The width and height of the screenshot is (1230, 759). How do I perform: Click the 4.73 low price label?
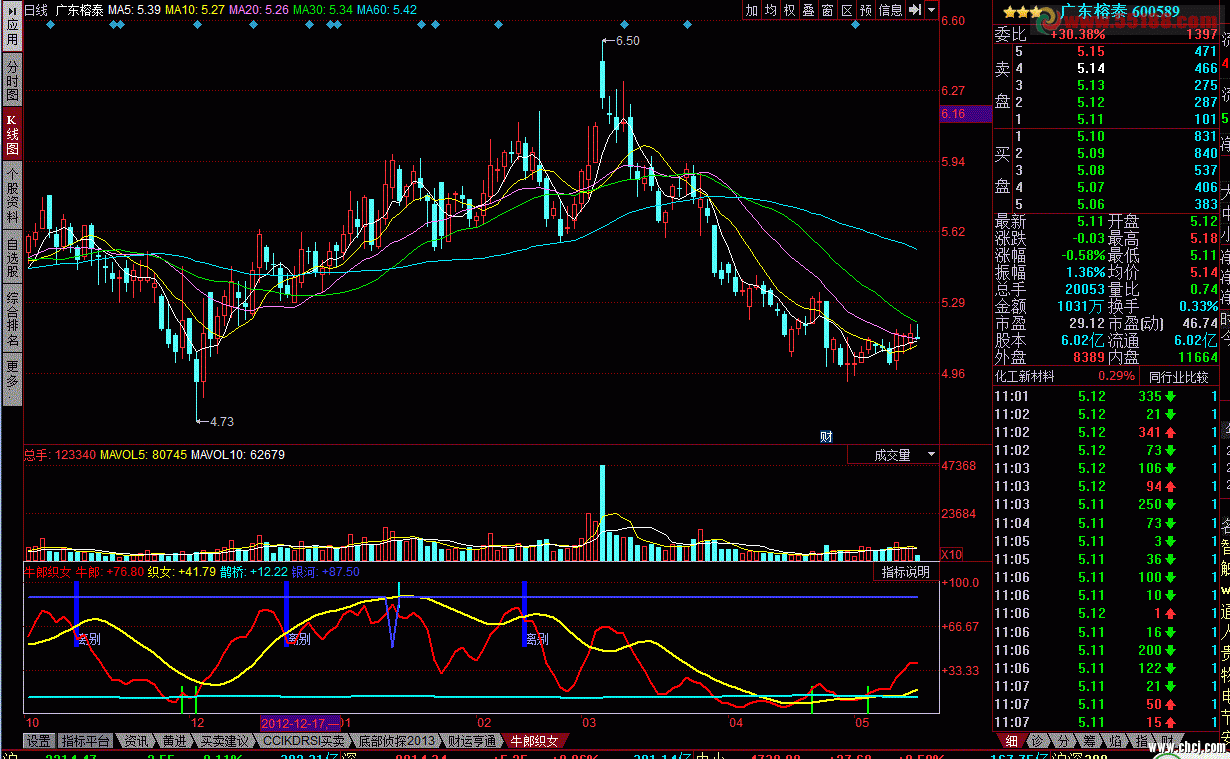(221, 422)
